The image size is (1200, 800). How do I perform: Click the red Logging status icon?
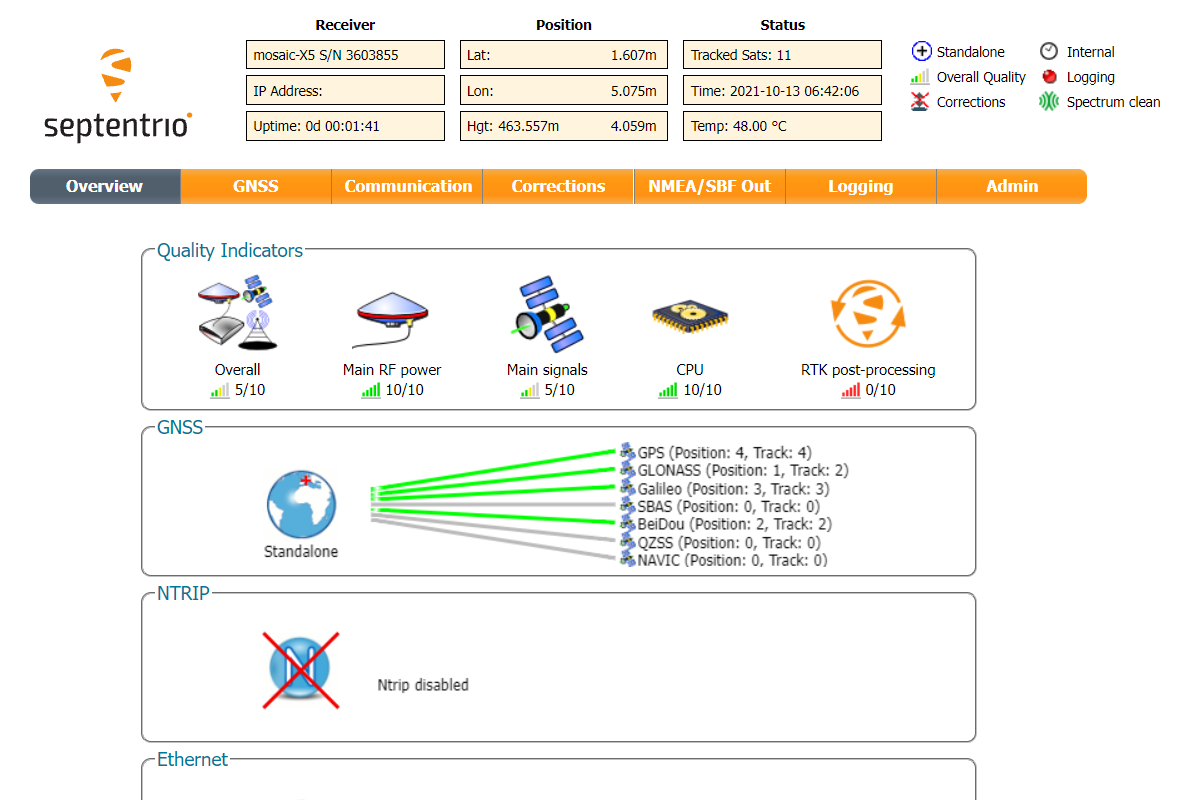tap(1048, 77)
